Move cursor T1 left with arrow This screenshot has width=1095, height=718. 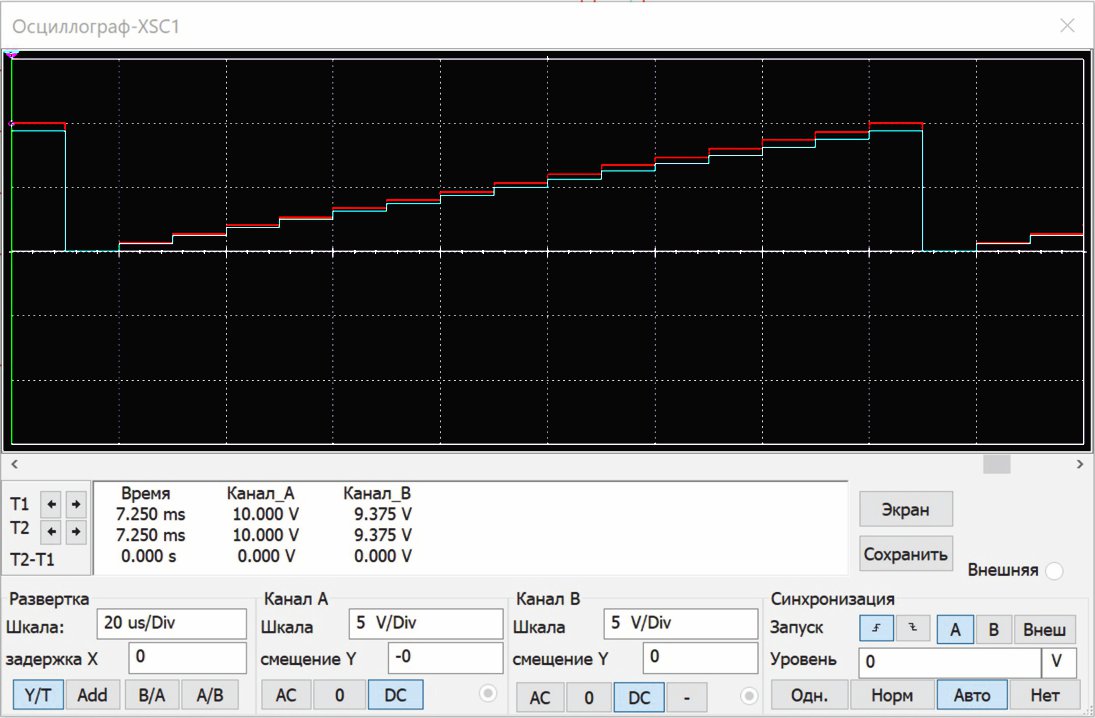pyautogui.click(x=51, y=504)
